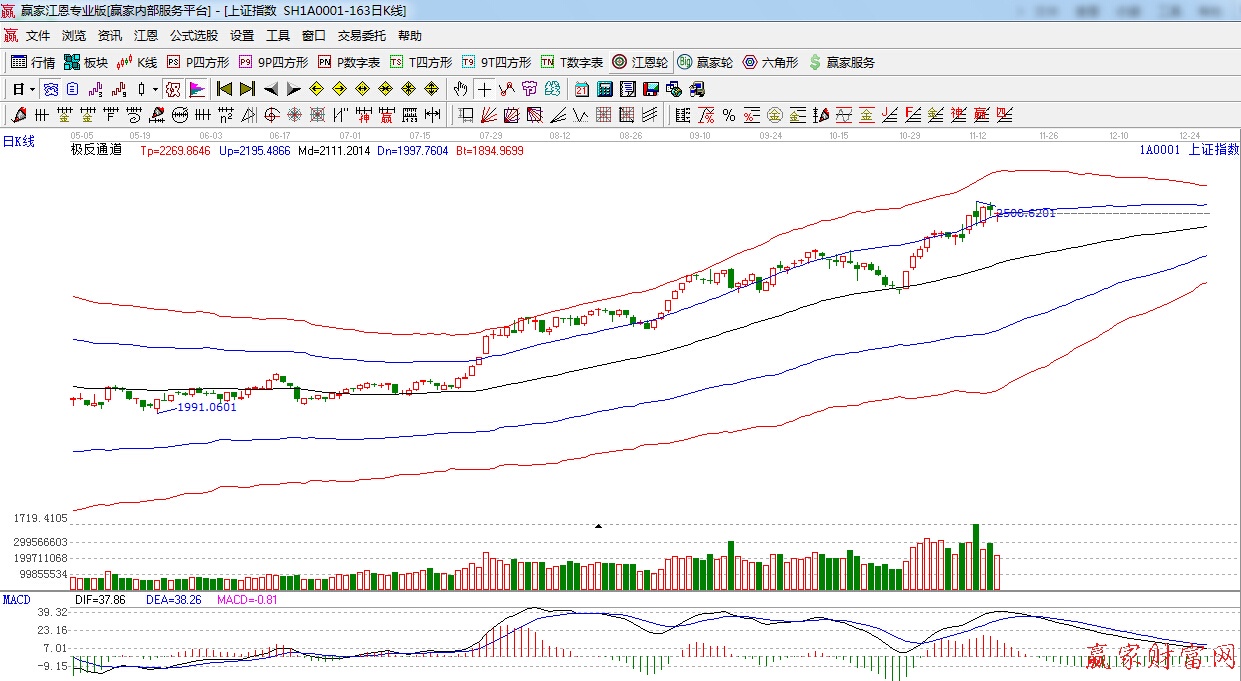Expand the candlestick style dropdown arrow
Screen dimensions: 1241x681
155,89
